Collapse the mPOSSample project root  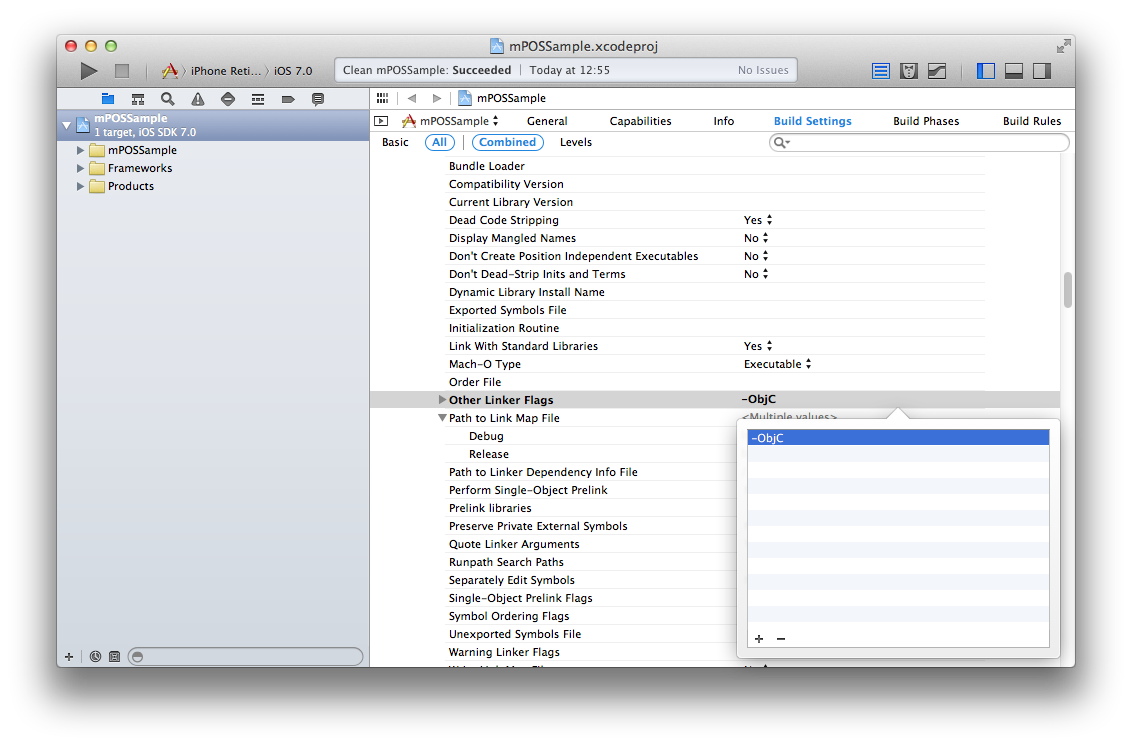click(66, 125)
